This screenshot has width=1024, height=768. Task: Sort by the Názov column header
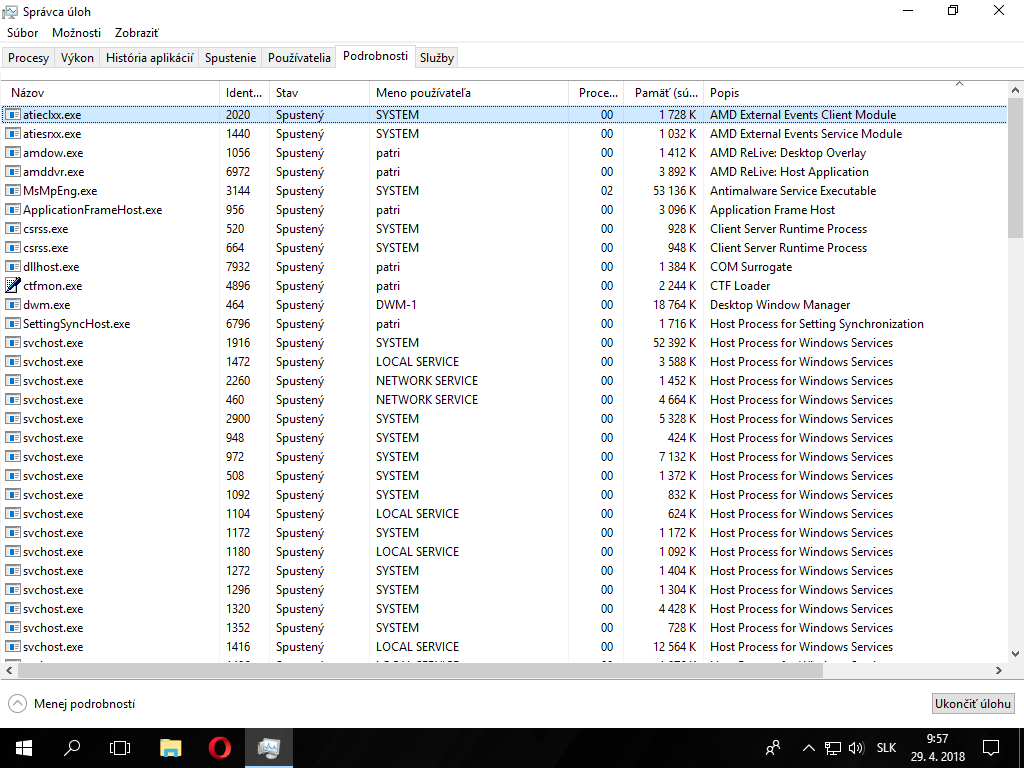pos(111,93)
